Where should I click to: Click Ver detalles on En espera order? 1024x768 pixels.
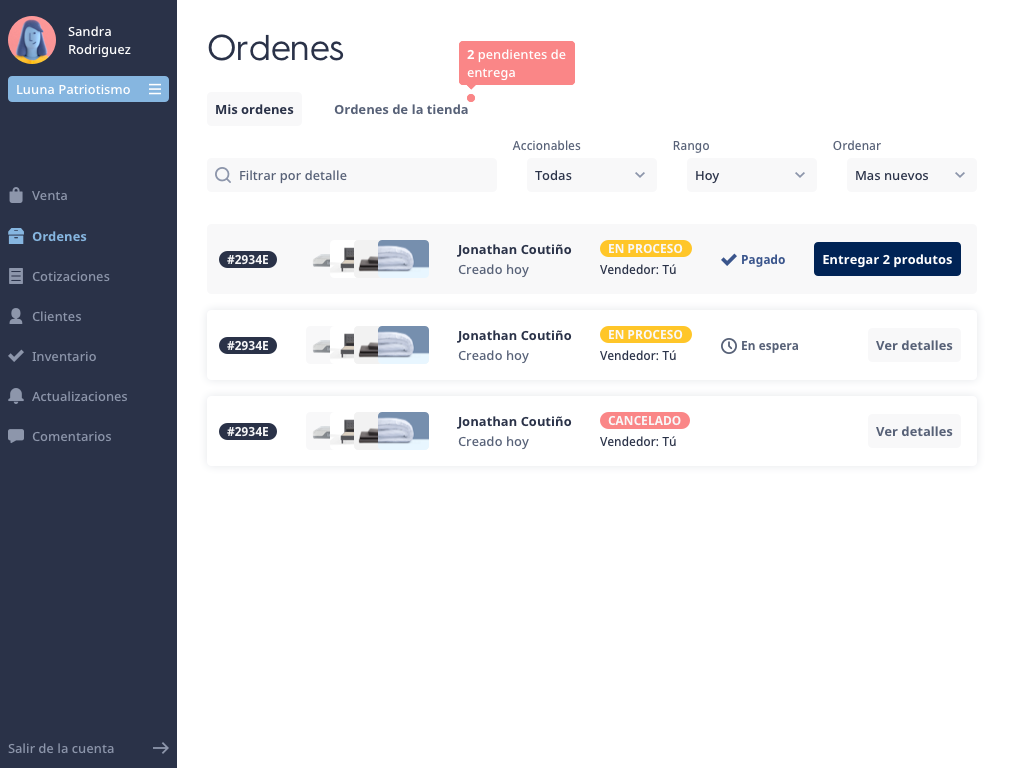pos(914,345)
